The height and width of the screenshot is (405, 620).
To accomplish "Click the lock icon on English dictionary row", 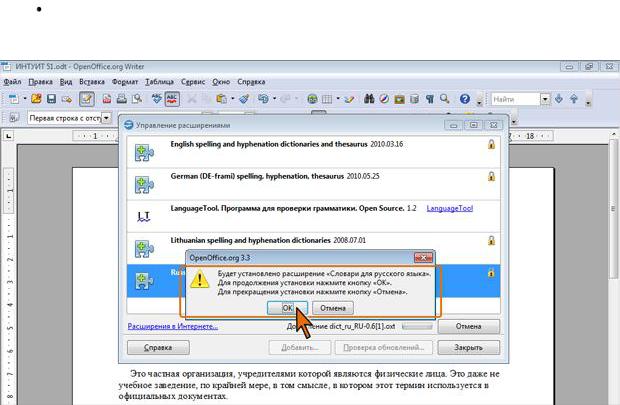I will click(491, 144).
